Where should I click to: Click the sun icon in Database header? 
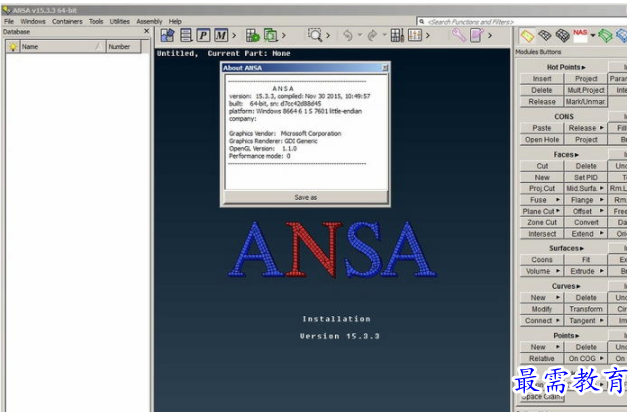click(x=13, y=47)
